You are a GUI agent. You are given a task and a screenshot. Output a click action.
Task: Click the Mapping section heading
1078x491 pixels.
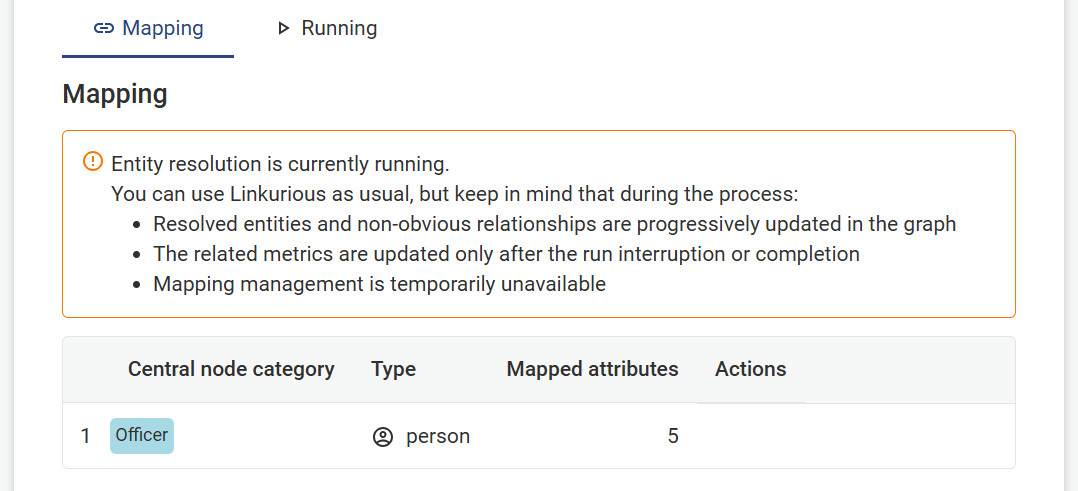tap(115, 94)
